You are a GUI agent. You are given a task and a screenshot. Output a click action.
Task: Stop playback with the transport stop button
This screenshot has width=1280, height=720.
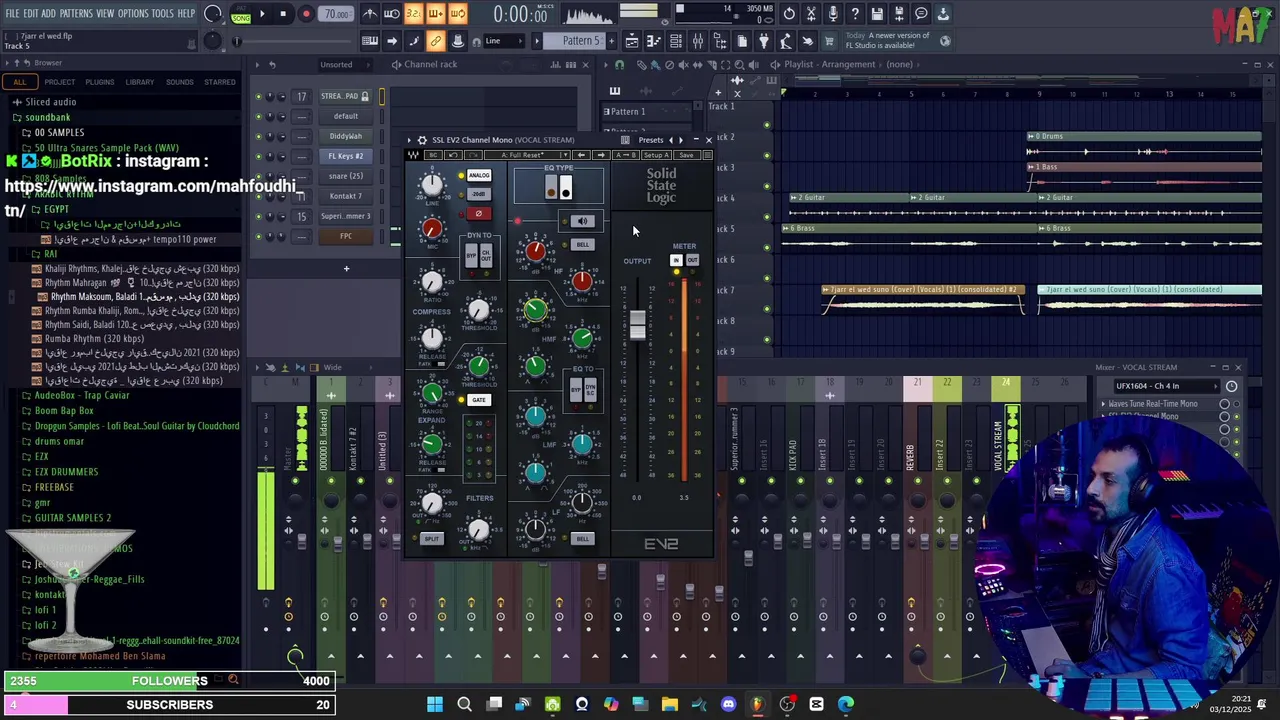coord(284,14)
